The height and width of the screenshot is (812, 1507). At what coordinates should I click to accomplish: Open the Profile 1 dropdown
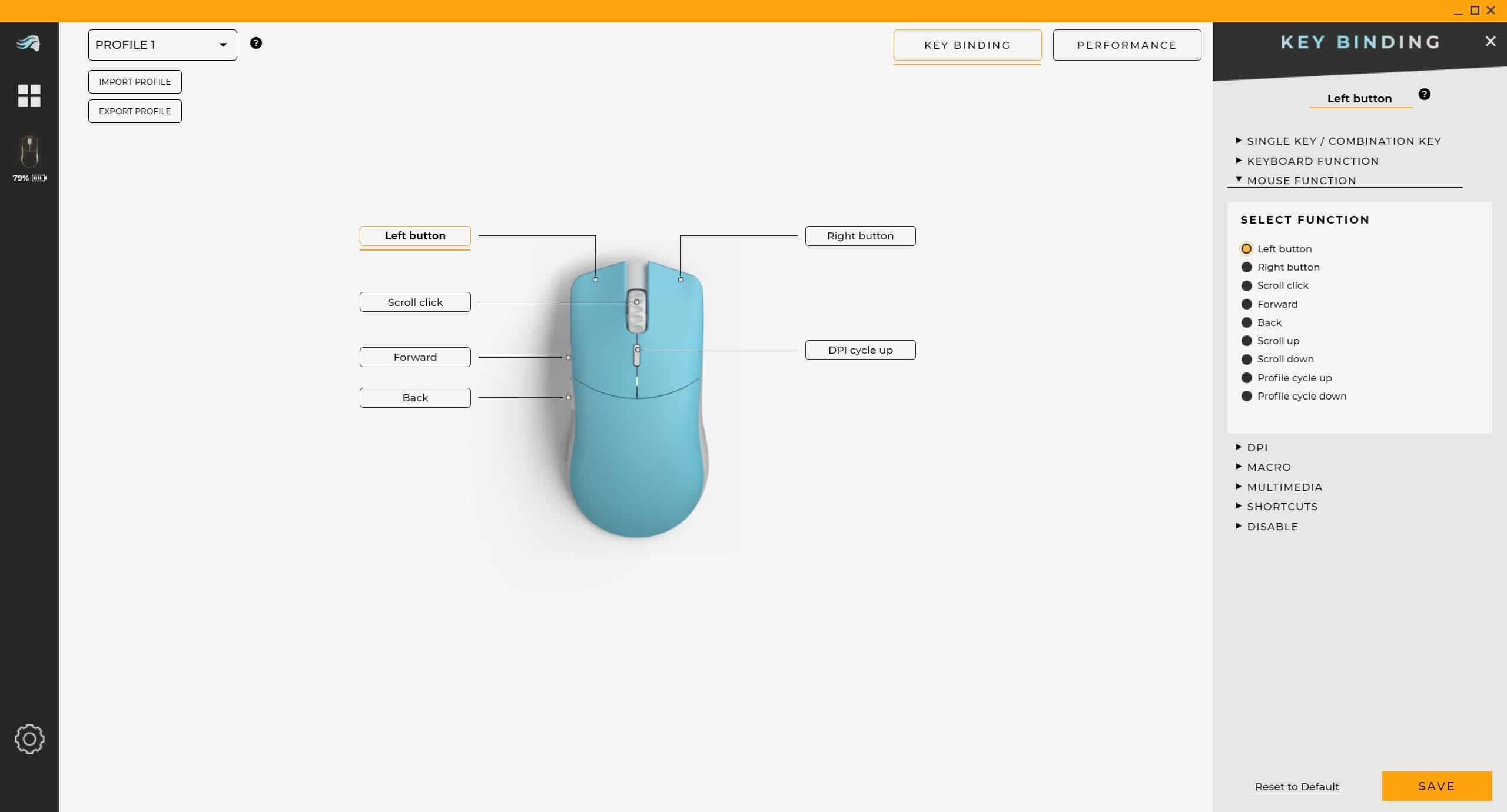tap(162, 45)
